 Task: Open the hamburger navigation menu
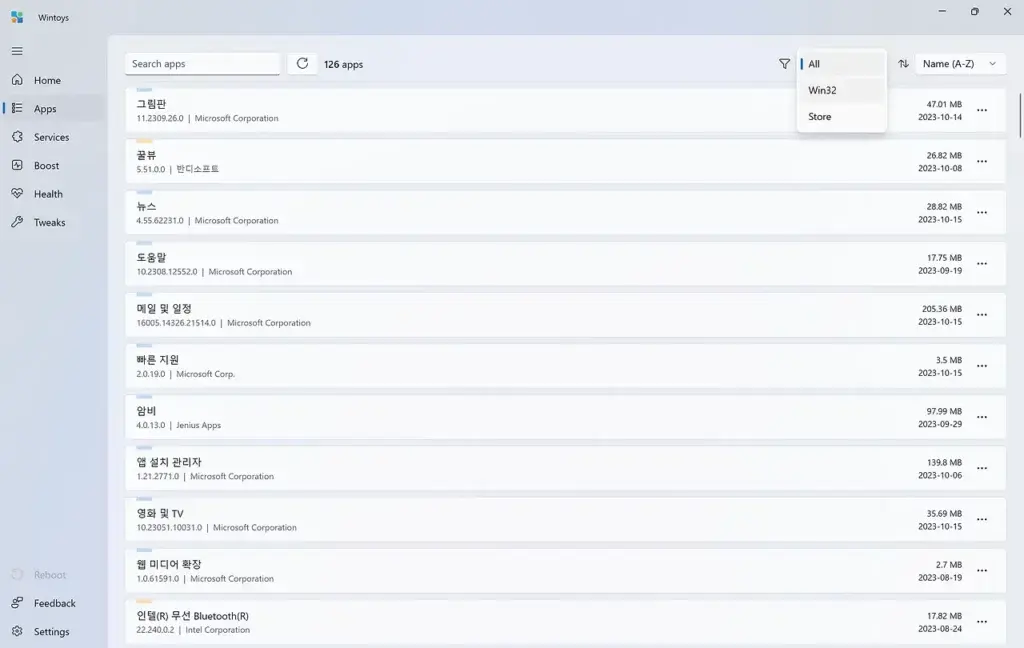tap(17, 51)
